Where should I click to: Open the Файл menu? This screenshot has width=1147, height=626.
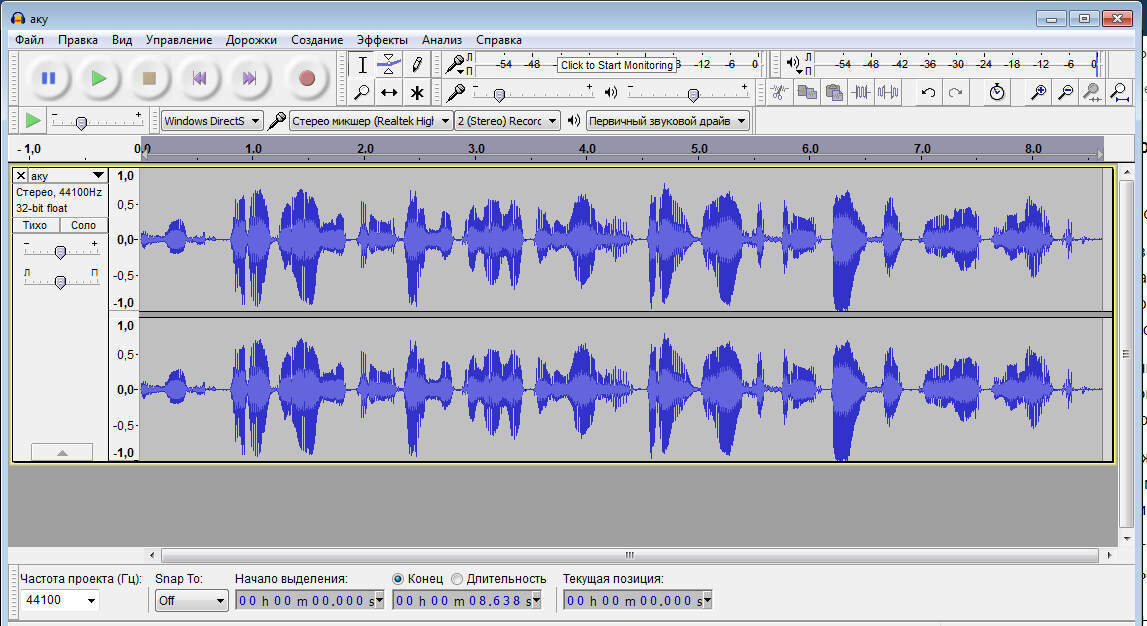pos(29,39)
